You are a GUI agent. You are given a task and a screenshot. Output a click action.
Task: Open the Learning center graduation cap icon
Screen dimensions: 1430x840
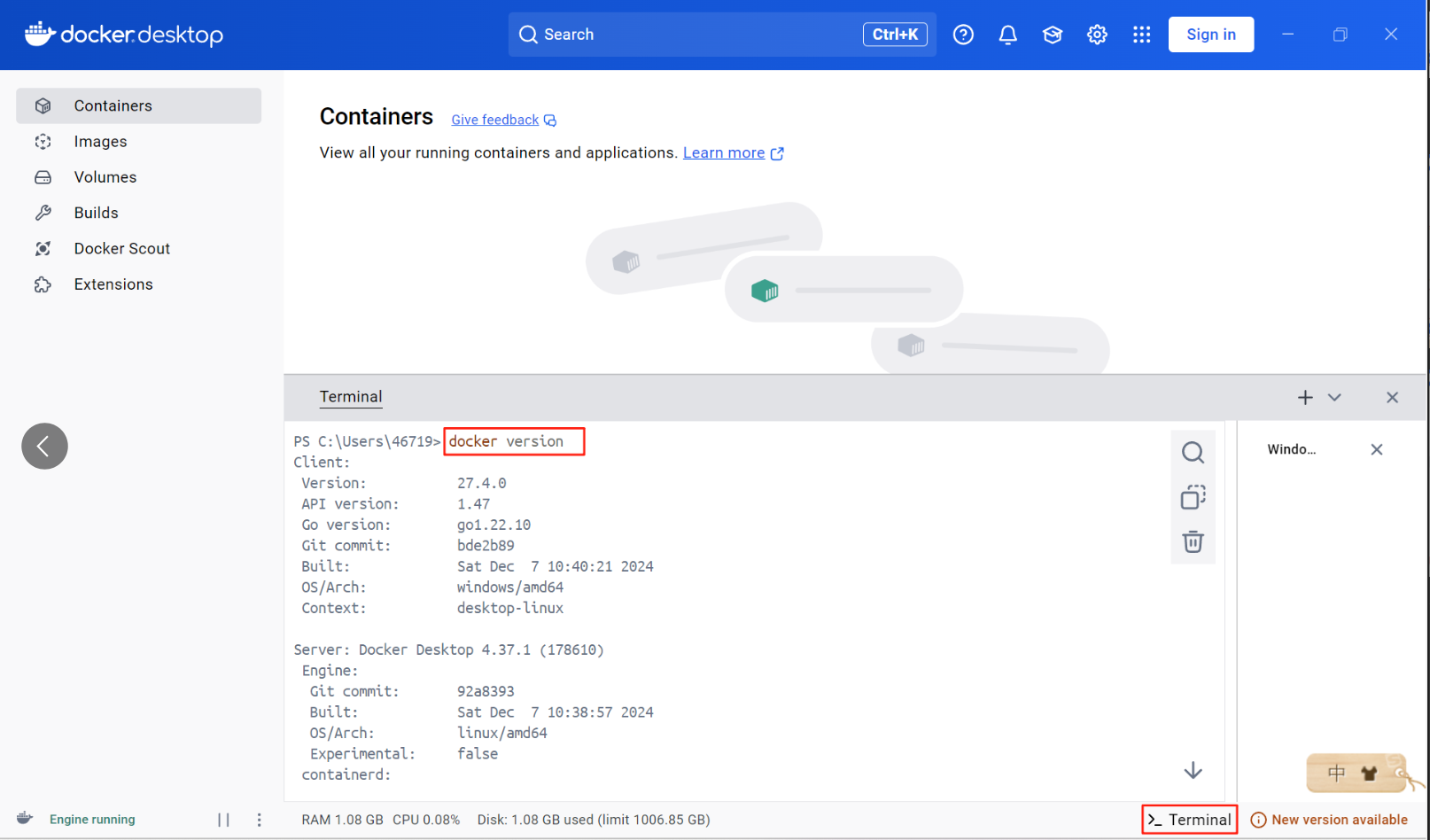pyautogui.click(x=1053, y=35)
